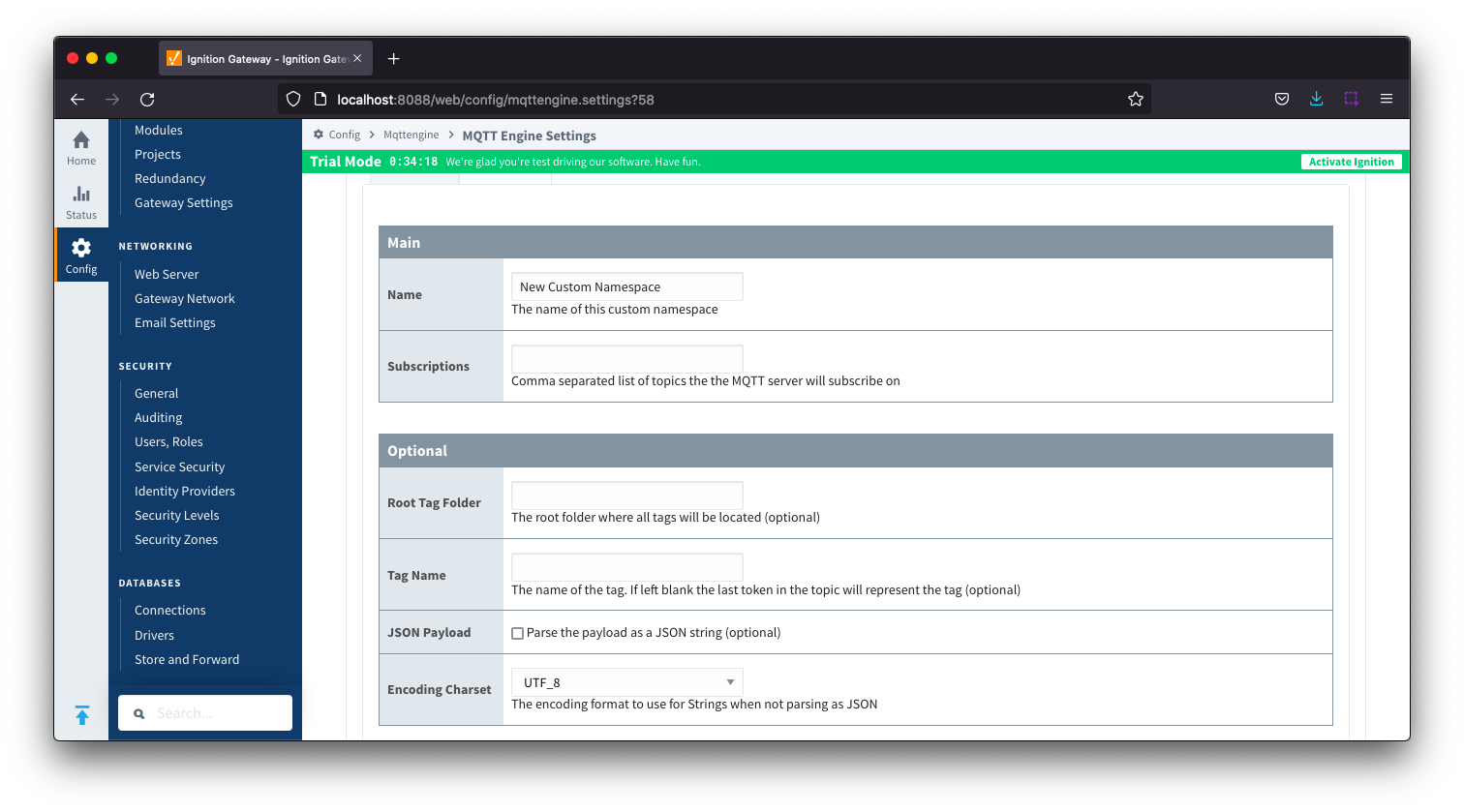Open the Status section icon

click(81, 195)
